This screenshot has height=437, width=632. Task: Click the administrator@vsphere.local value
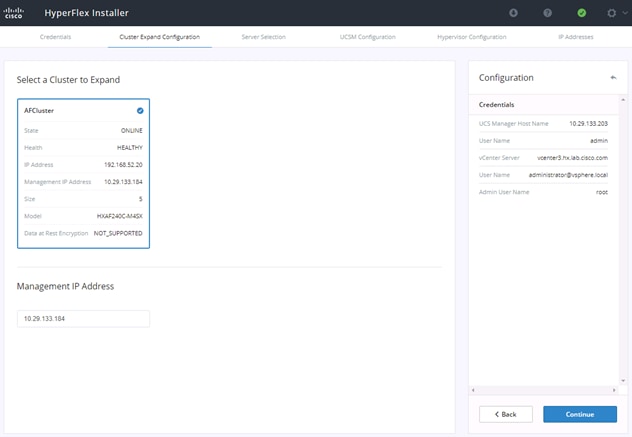[x=568, y=175]
